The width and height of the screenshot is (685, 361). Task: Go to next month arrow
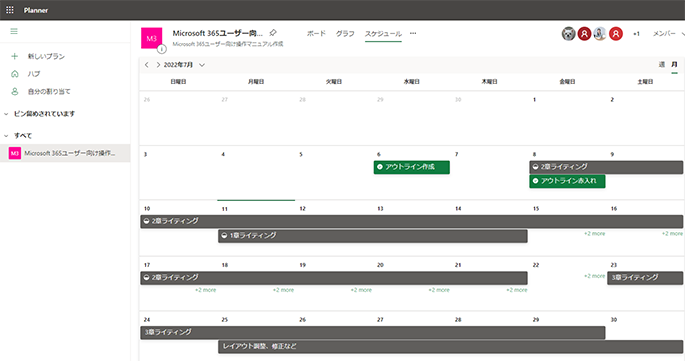[x=158, y=65]
